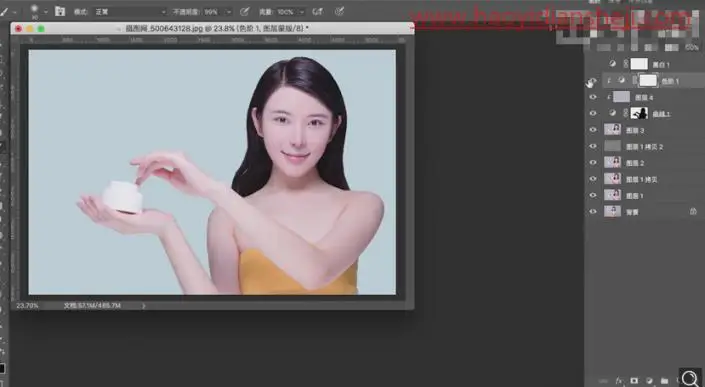Click the flow 100% field
The height and width of the screenshot is (387, 705).
[x=286, y=12]
